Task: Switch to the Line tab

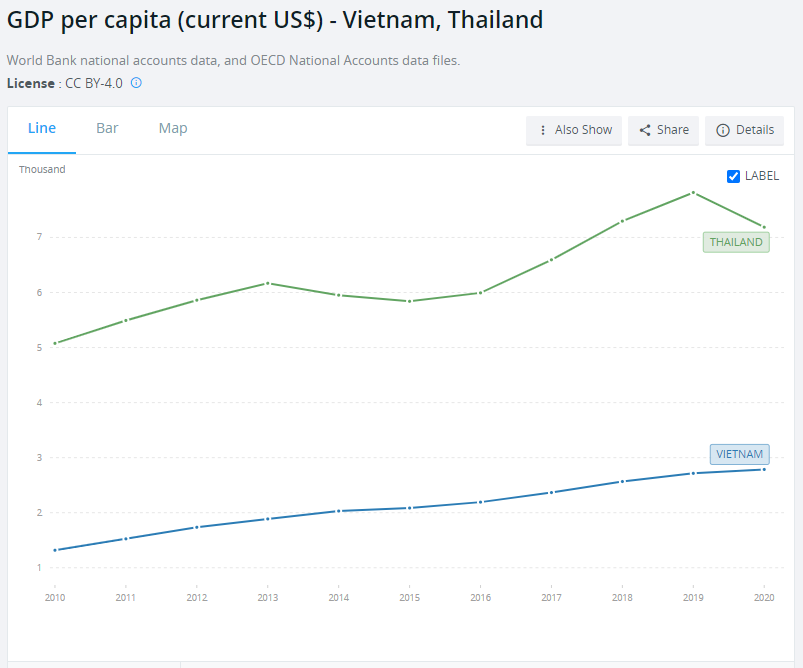Action: point(42,128)
